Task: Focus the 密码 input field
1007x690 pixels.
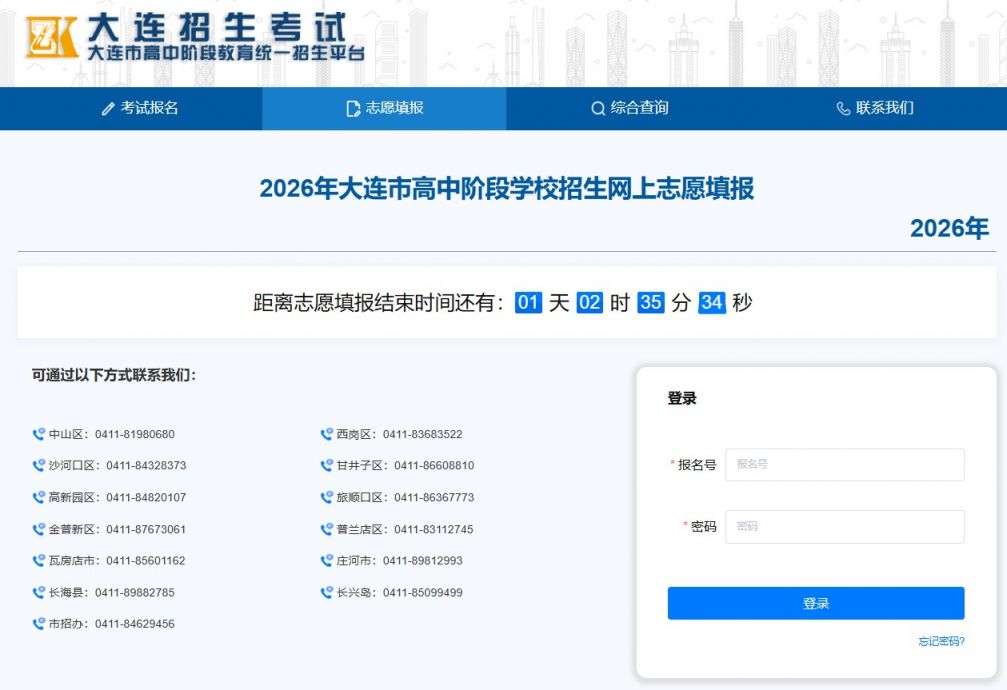Action: (845, 527)
